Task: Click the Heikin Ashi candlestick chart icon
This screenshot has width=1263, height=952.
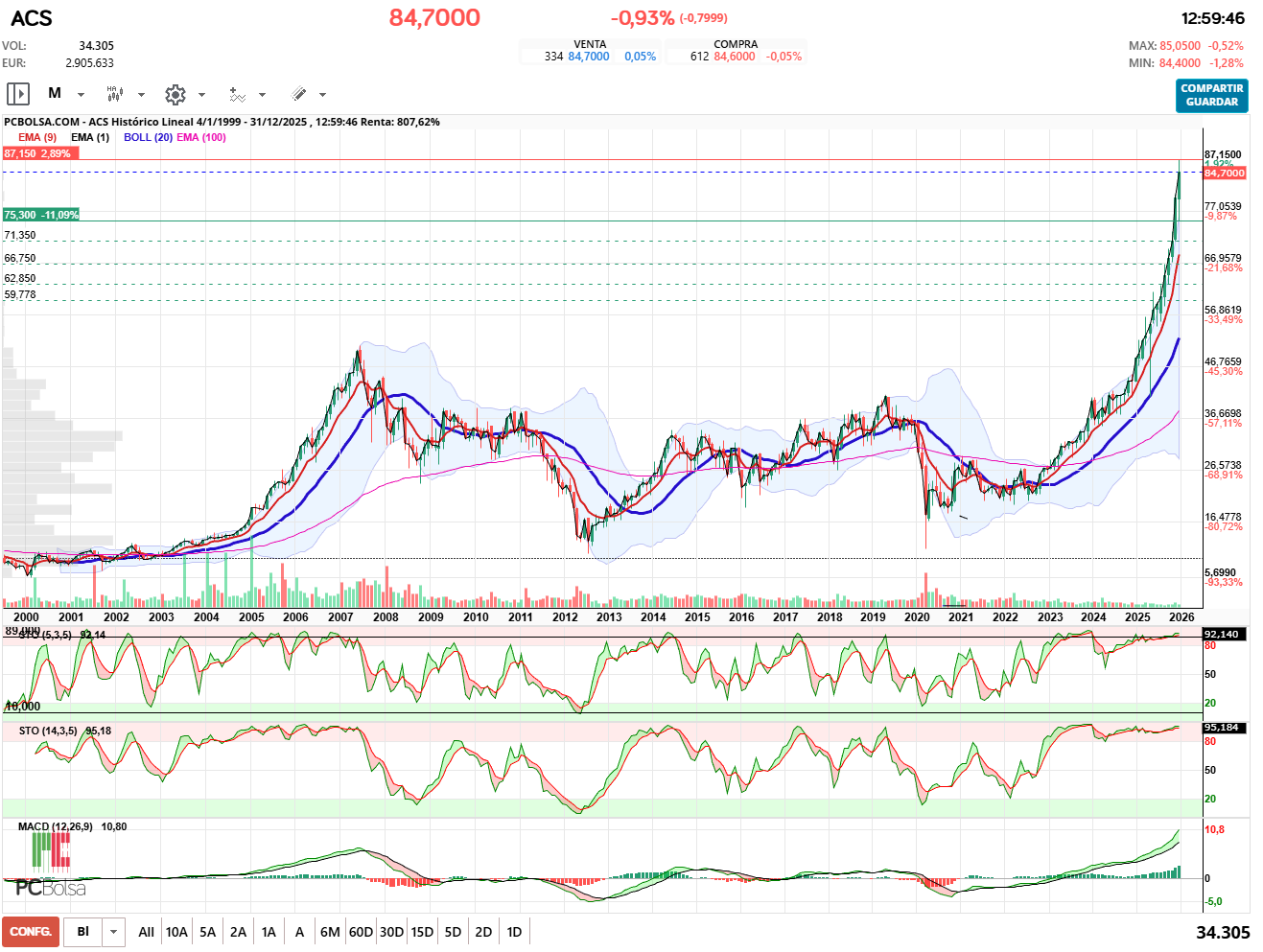Action: click(x=115, y=94)
